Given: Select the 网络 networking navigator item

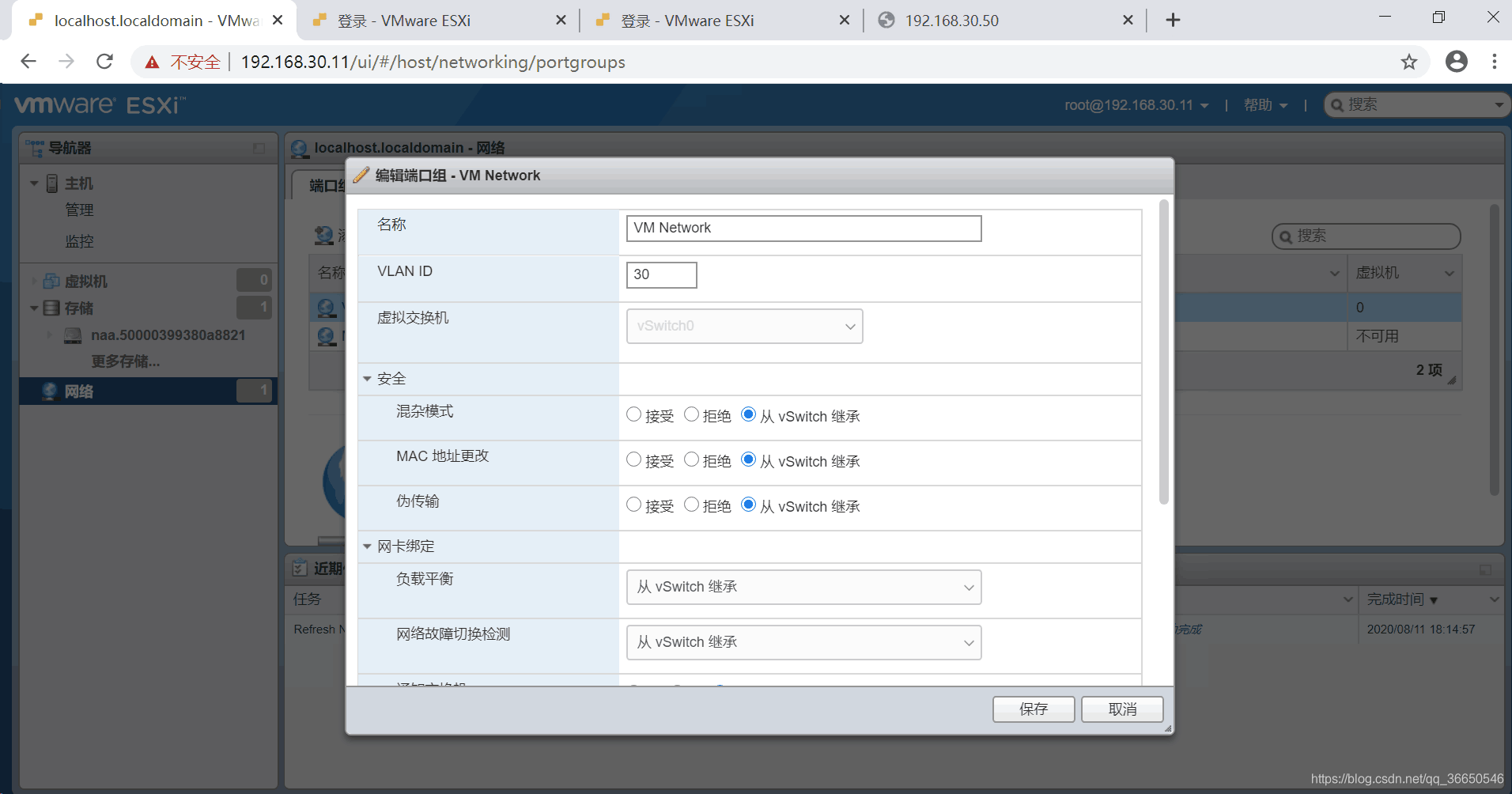Looking at the screenshot, I should click(148, 391).
